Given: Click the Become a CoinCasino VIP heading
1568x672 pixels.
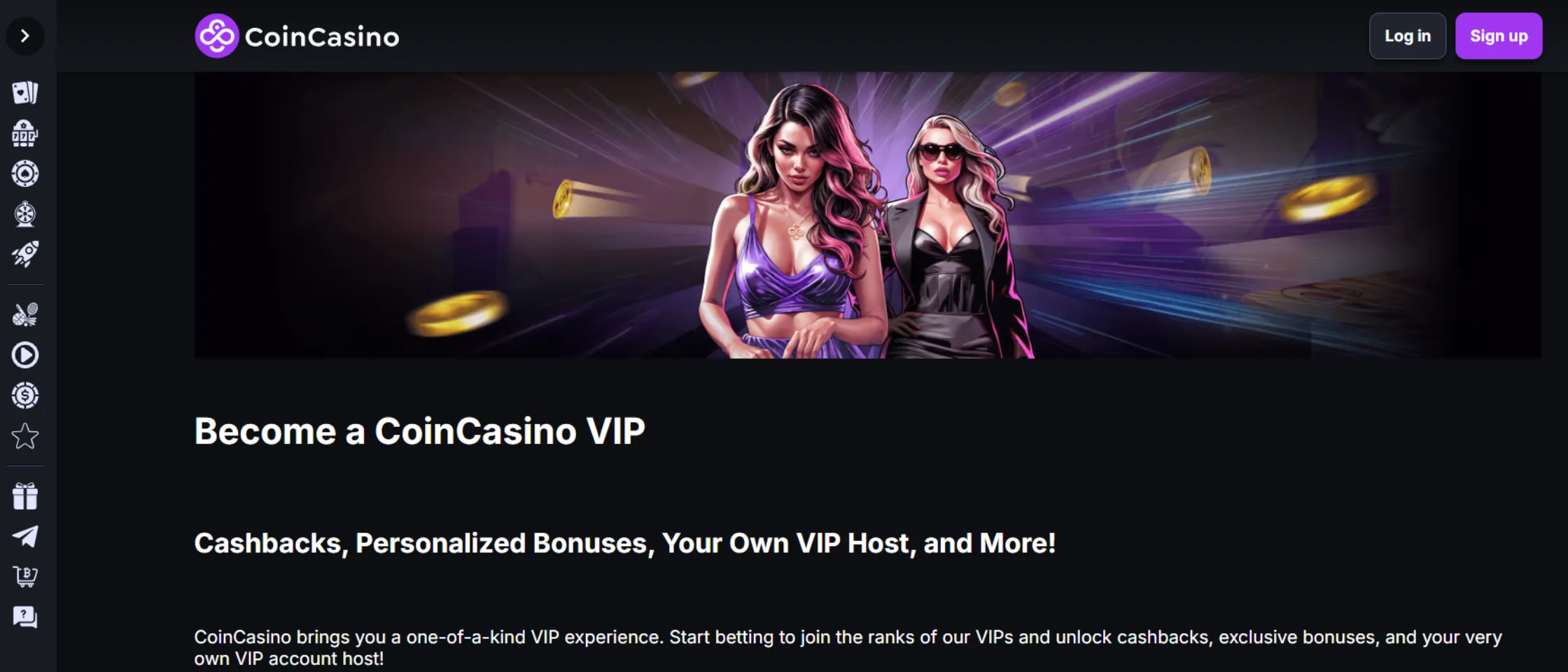Looking at the screenshot, I should (x=420, y=431).
